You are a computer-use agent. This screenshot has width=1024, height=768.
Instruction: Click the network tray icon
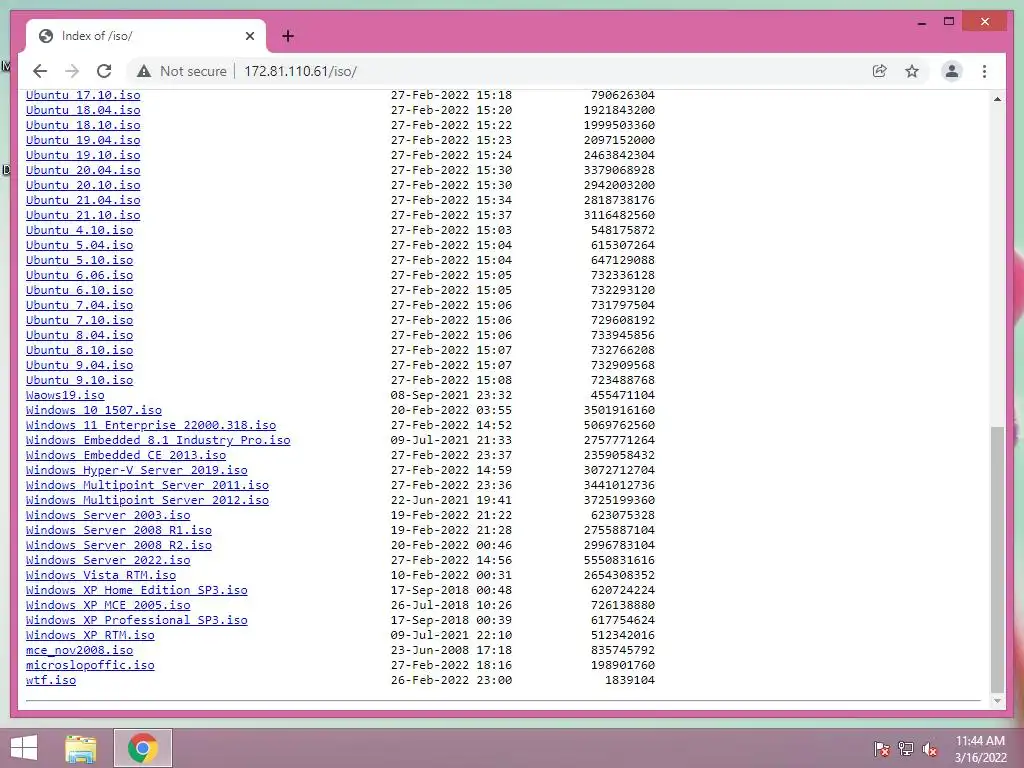click(x=906, y=749)
